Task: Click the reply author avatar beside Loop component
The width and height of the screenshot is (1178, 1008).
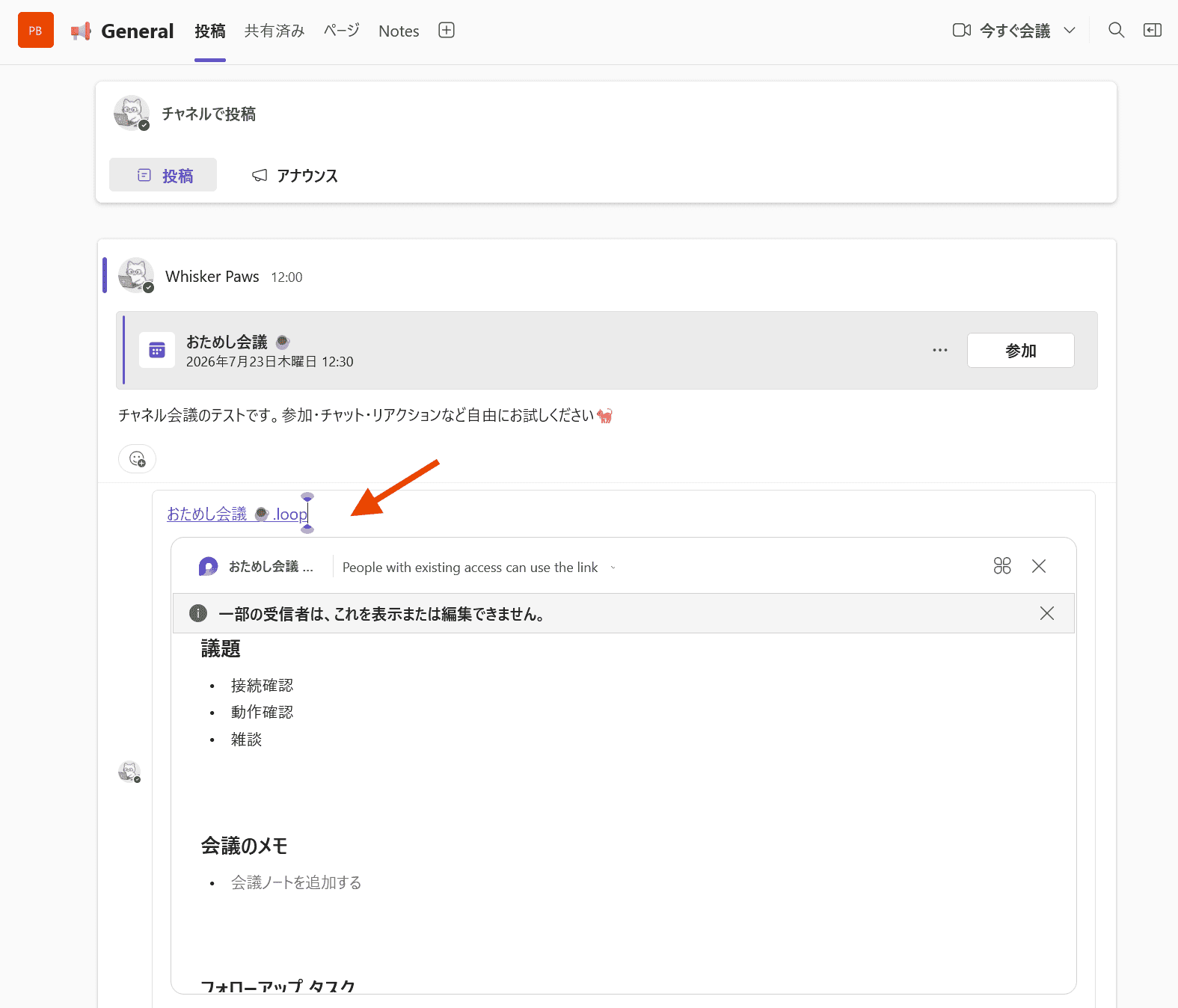Action: point(129,772)
